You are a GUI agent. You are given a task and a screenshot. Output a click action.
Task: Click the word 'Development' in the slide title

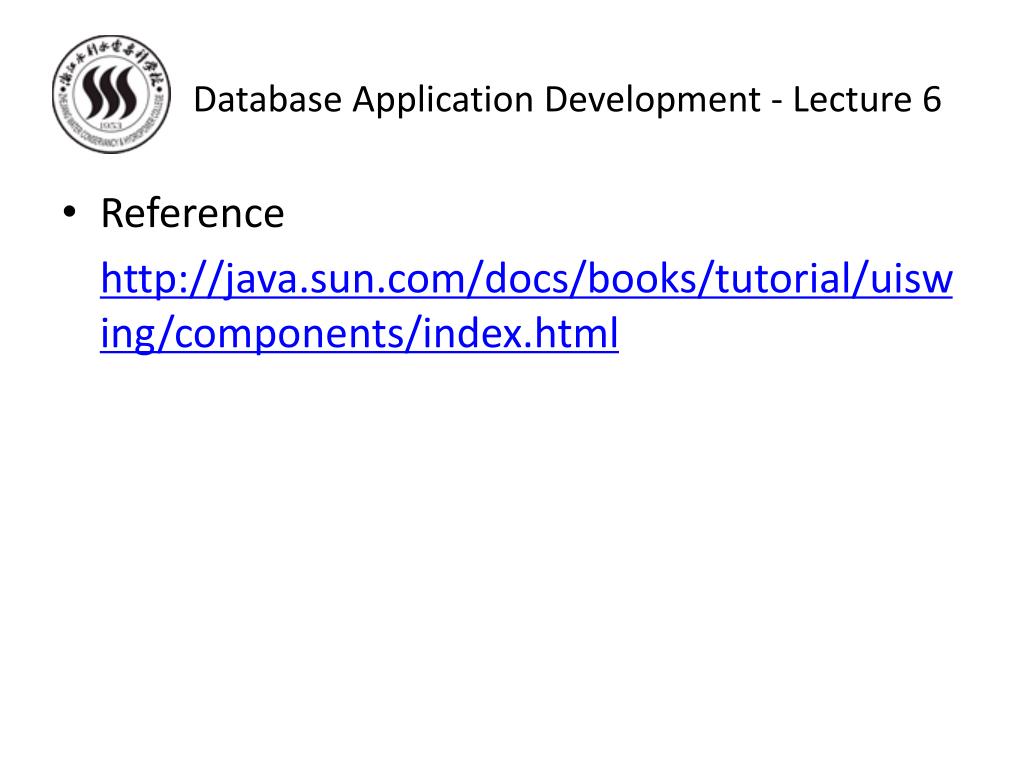pyautogui.click(x=652, y=101)
